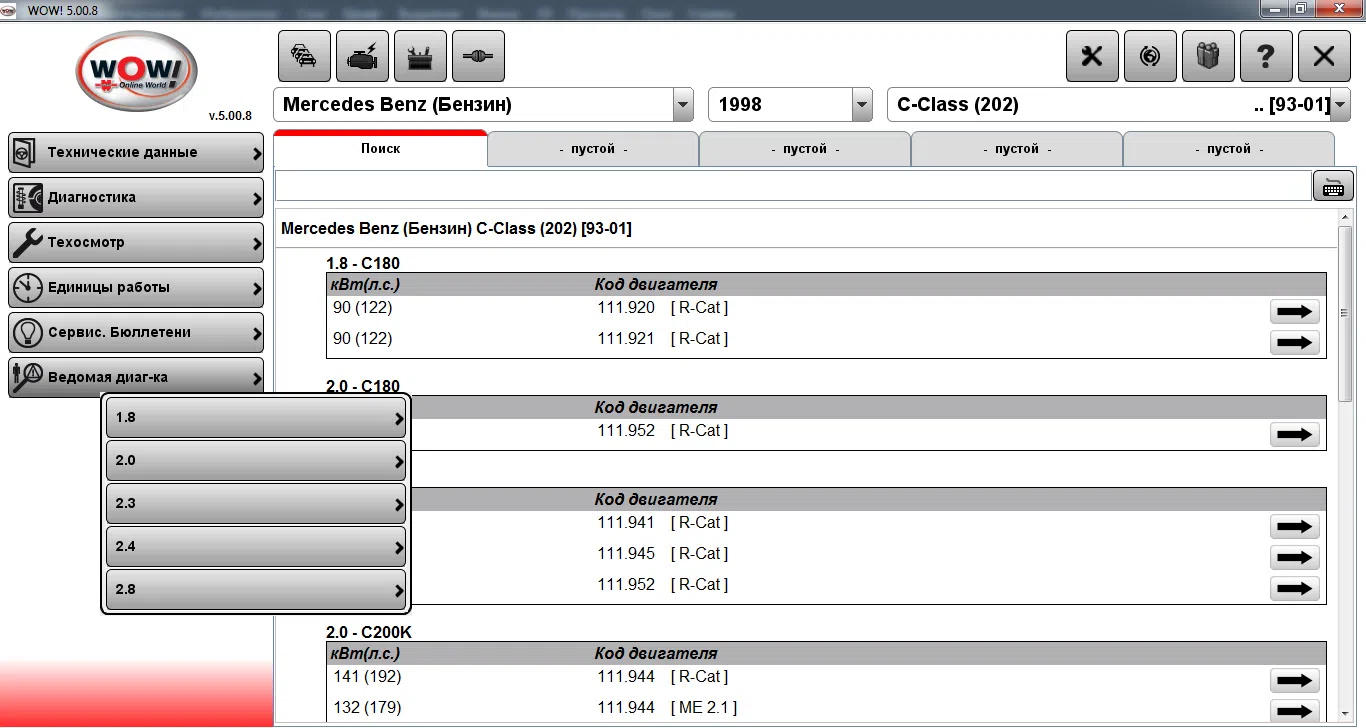Select engine 111.920 with the arrow button
Viewport: 1366px width, 728px height.
click(1294, 311)
